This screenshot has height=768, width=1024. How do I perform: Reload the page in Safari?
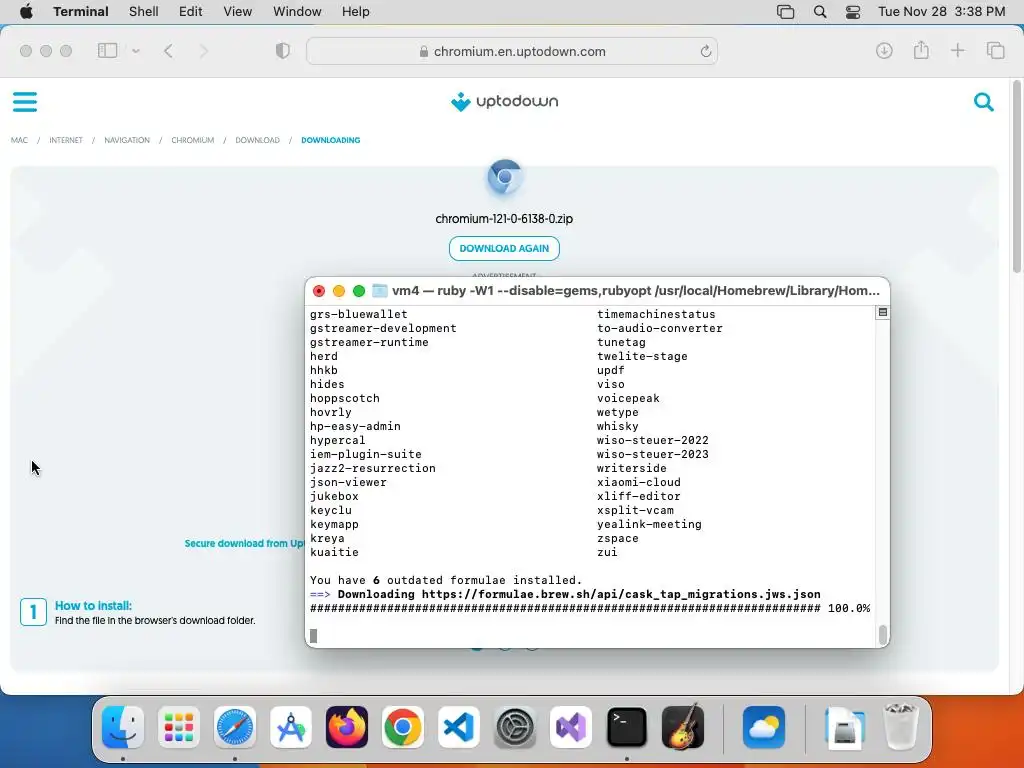[x=705, y=51]
